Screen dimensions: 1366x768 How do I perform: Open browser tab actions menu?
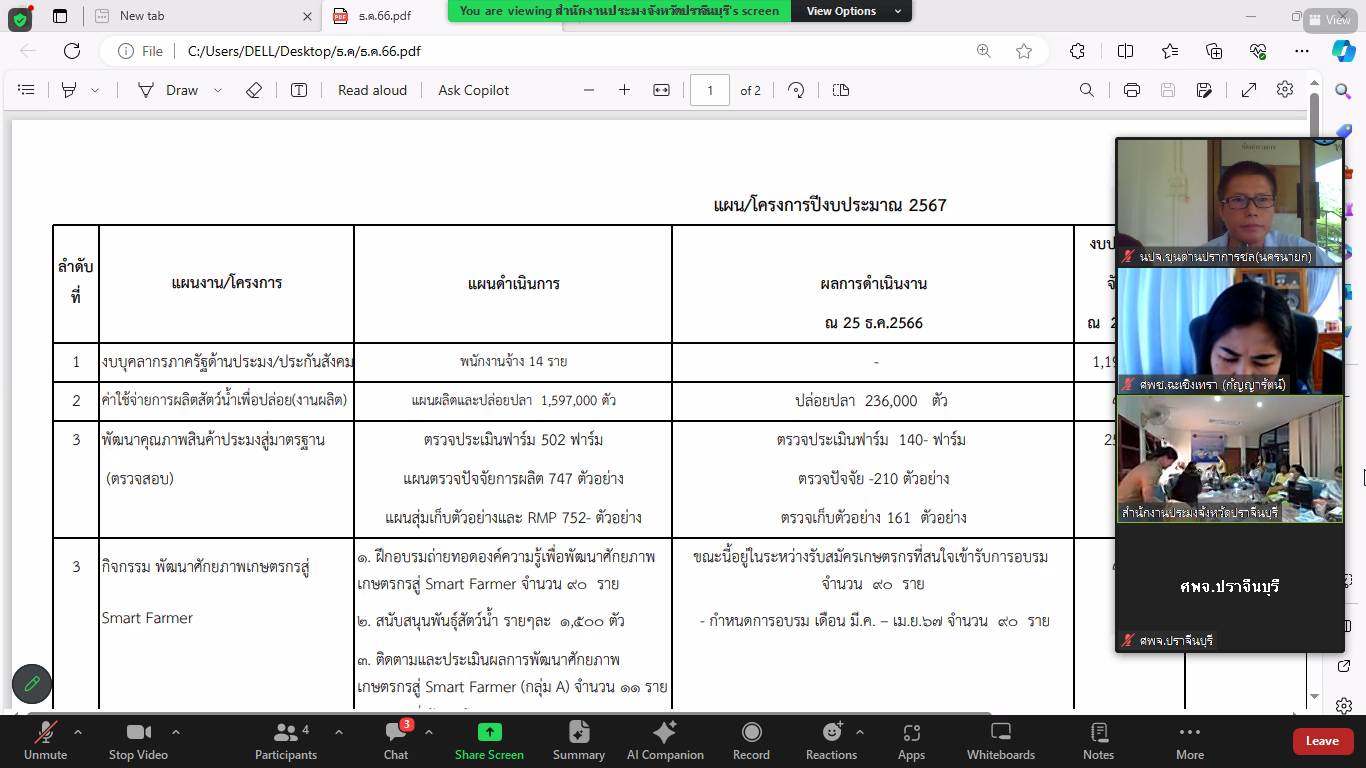pos(60,16)
